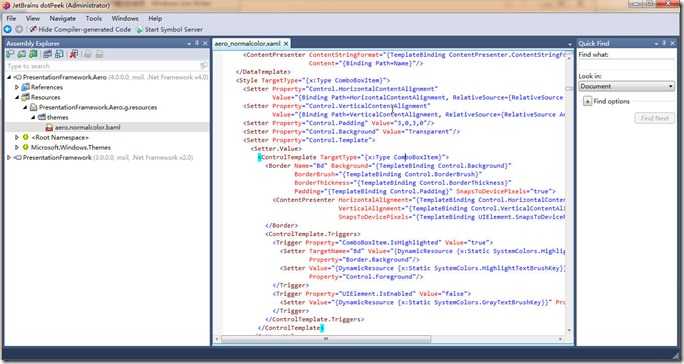Open the Windows menu
Screen dimensions: 684x364
pos(125,18)
